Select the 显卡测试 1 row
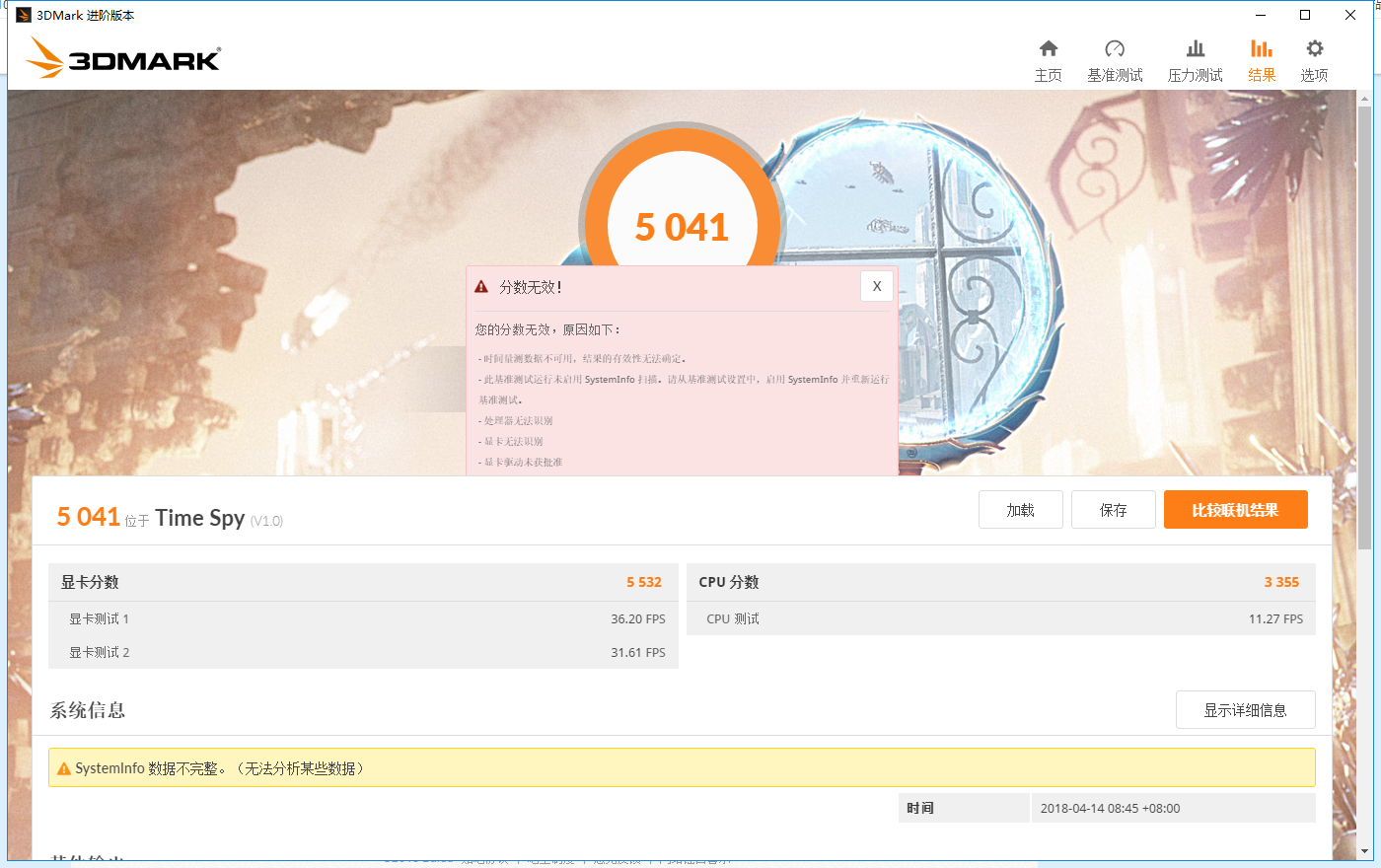1381x868 pixels. point(363,618)
